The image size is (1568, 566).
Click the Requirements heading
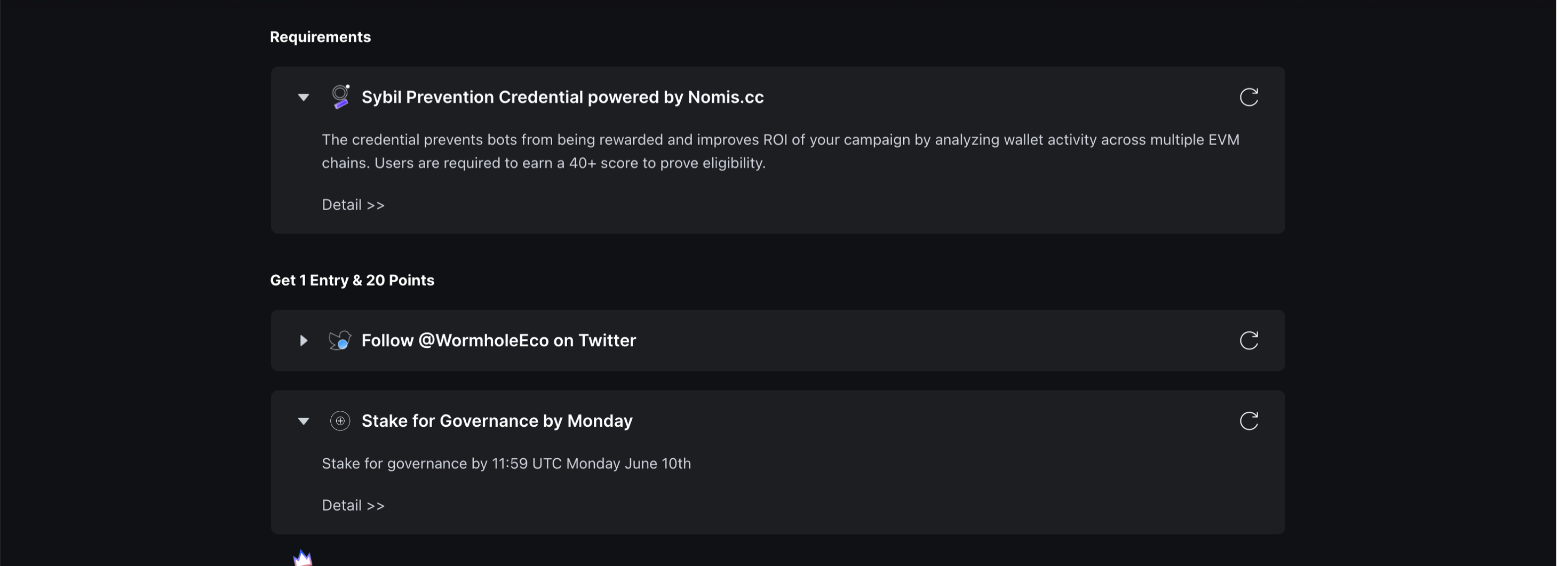pyautogui.click(x=320, y=37)
